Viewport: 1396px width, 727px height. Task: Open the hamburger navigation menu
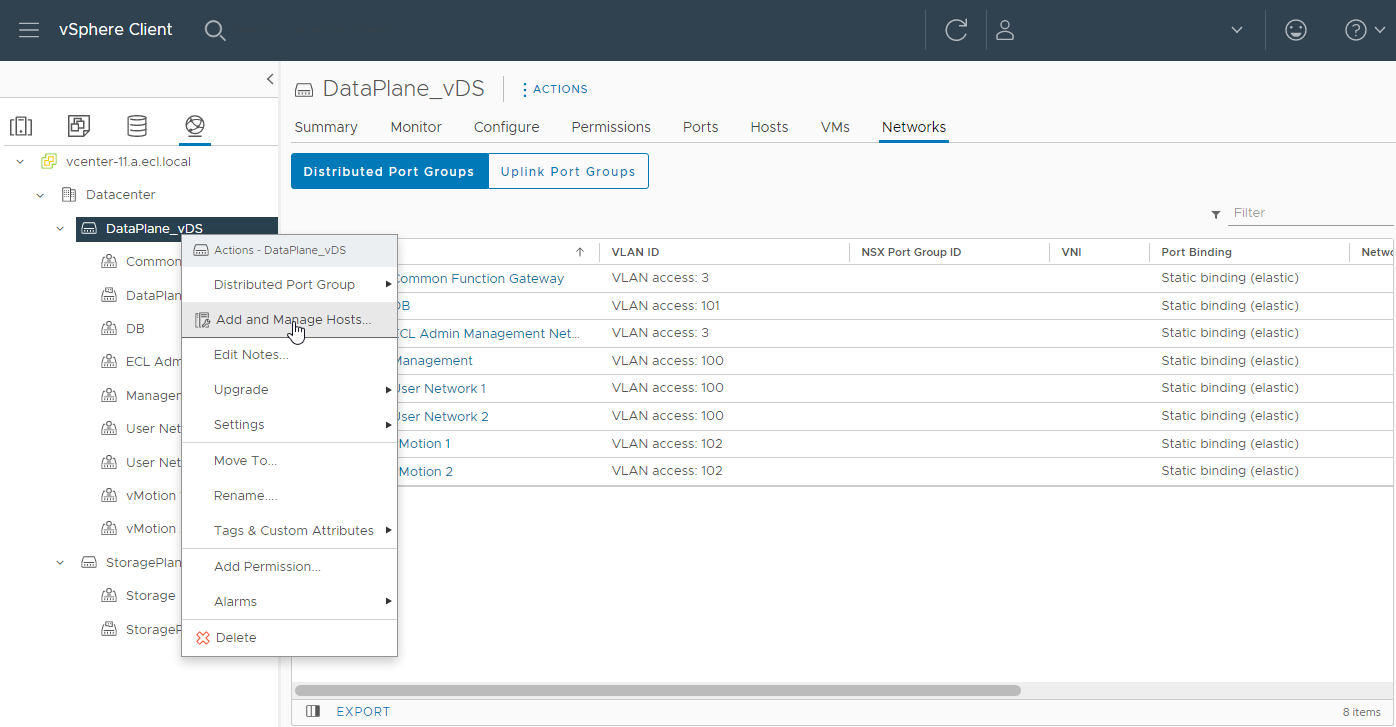pos(29,30)
